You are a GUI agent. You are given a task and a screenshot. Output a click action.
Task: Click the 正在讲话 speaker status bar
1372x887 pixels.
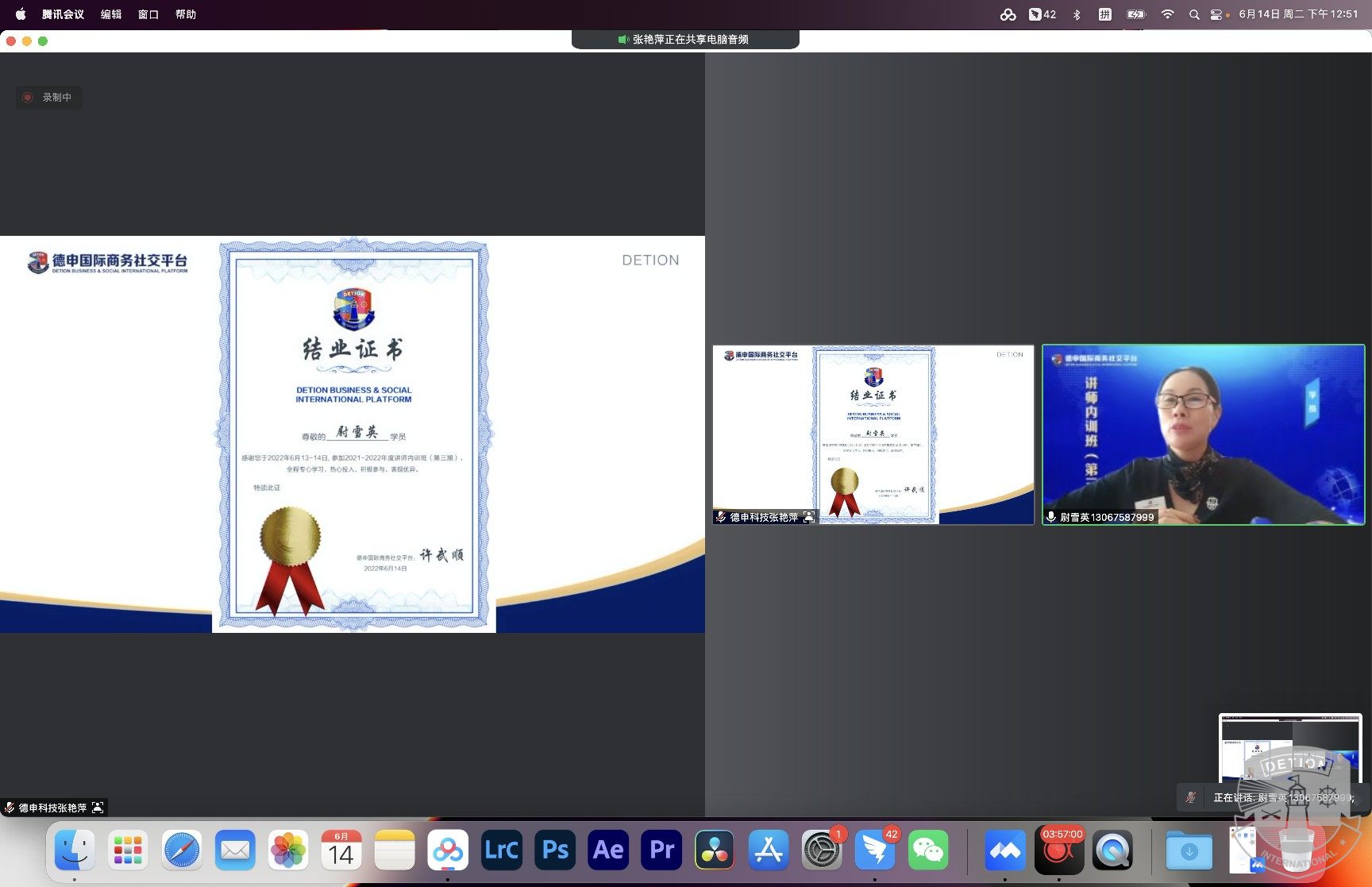(1273, 797)
